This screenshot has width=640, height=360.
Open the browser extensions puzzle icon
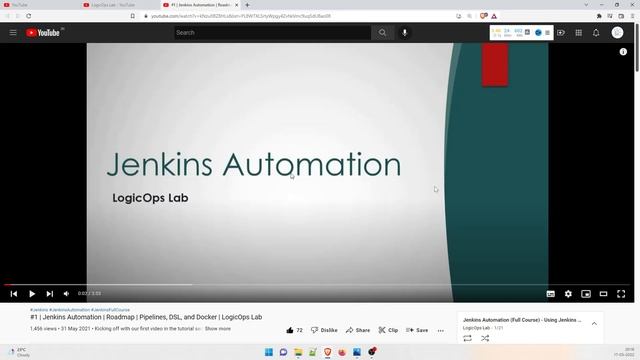(x=599, y=16)
